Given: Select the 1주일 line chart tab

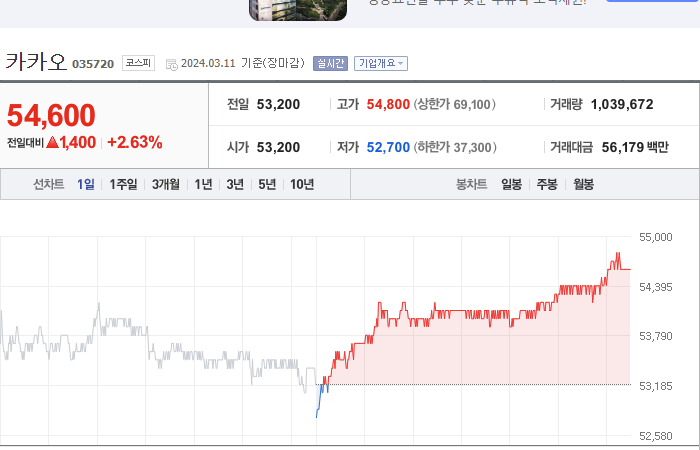Looking at the screenshot, I should [123, 184].
